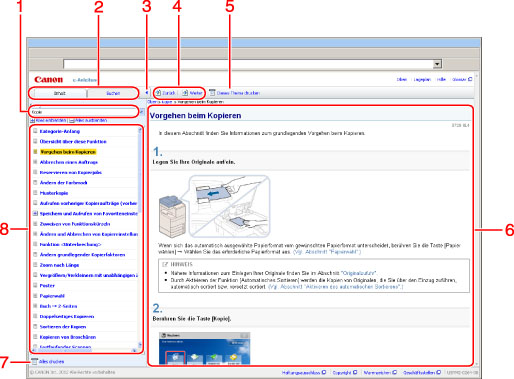
Task: Open the 'Zoom nach Länge' topic
Action: point(59,265)
